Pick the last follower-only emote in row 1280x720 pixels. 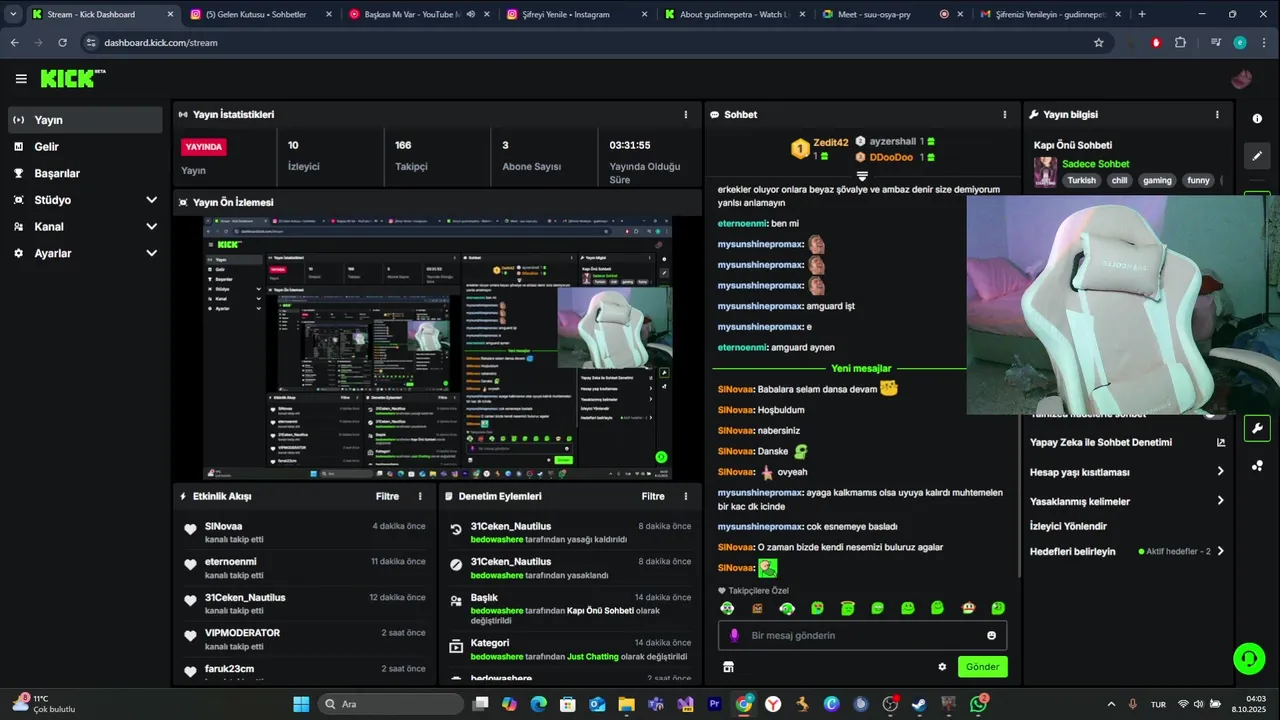(997, 608)
